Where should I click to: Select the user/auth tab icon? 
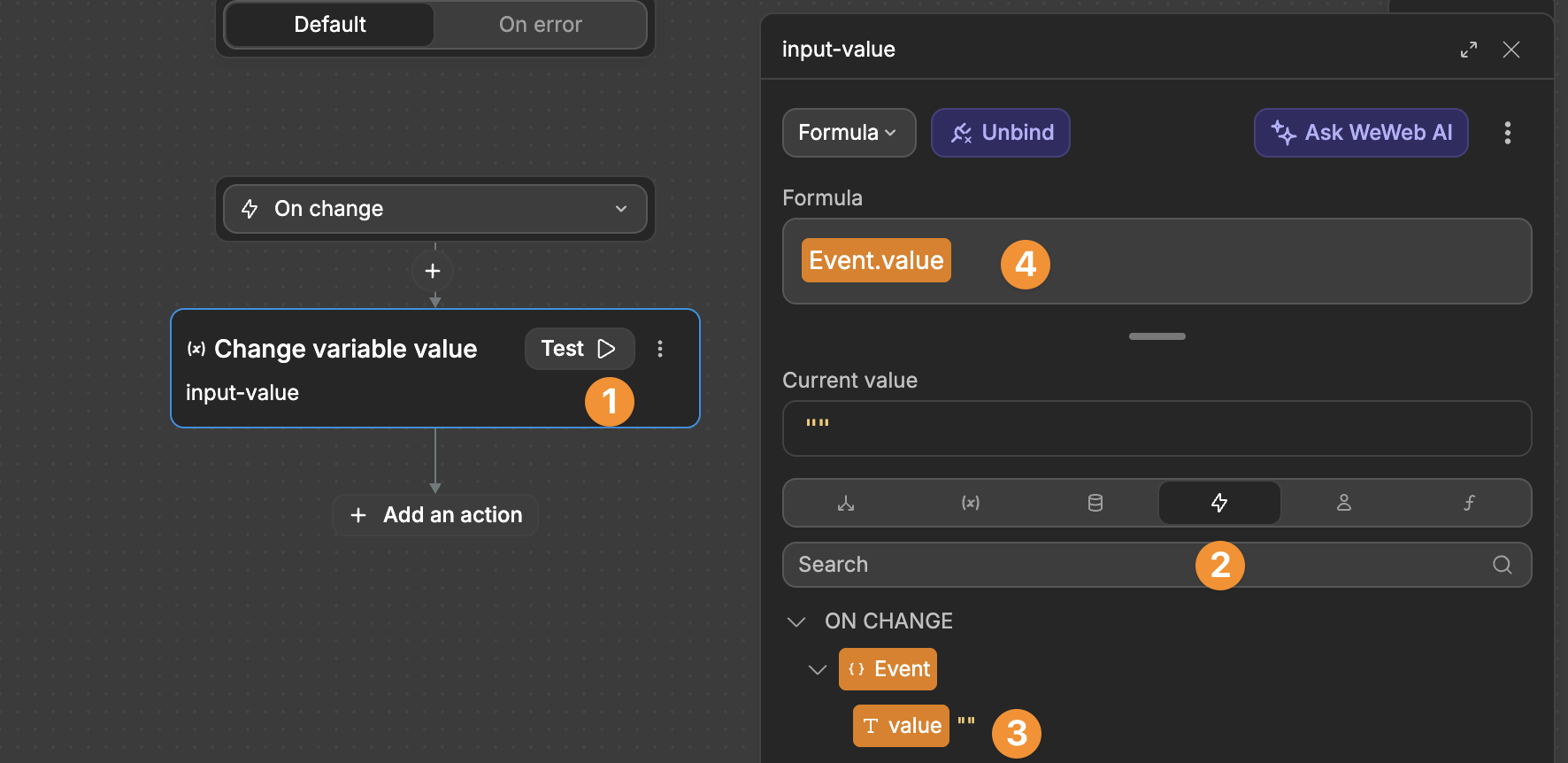tap(1343, 503)
